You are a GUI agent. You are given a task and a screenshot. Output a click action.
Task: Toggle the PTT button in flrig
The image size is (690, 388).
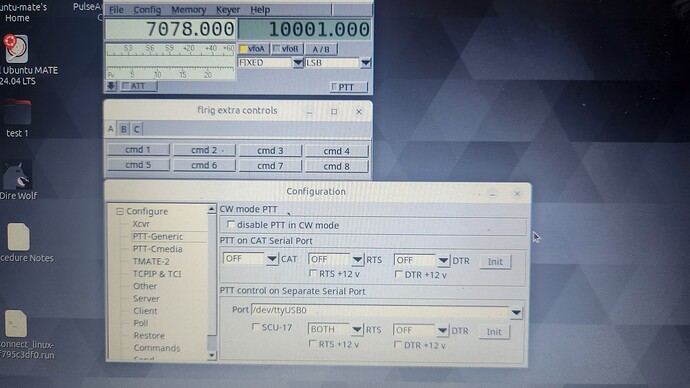point(349,87)
